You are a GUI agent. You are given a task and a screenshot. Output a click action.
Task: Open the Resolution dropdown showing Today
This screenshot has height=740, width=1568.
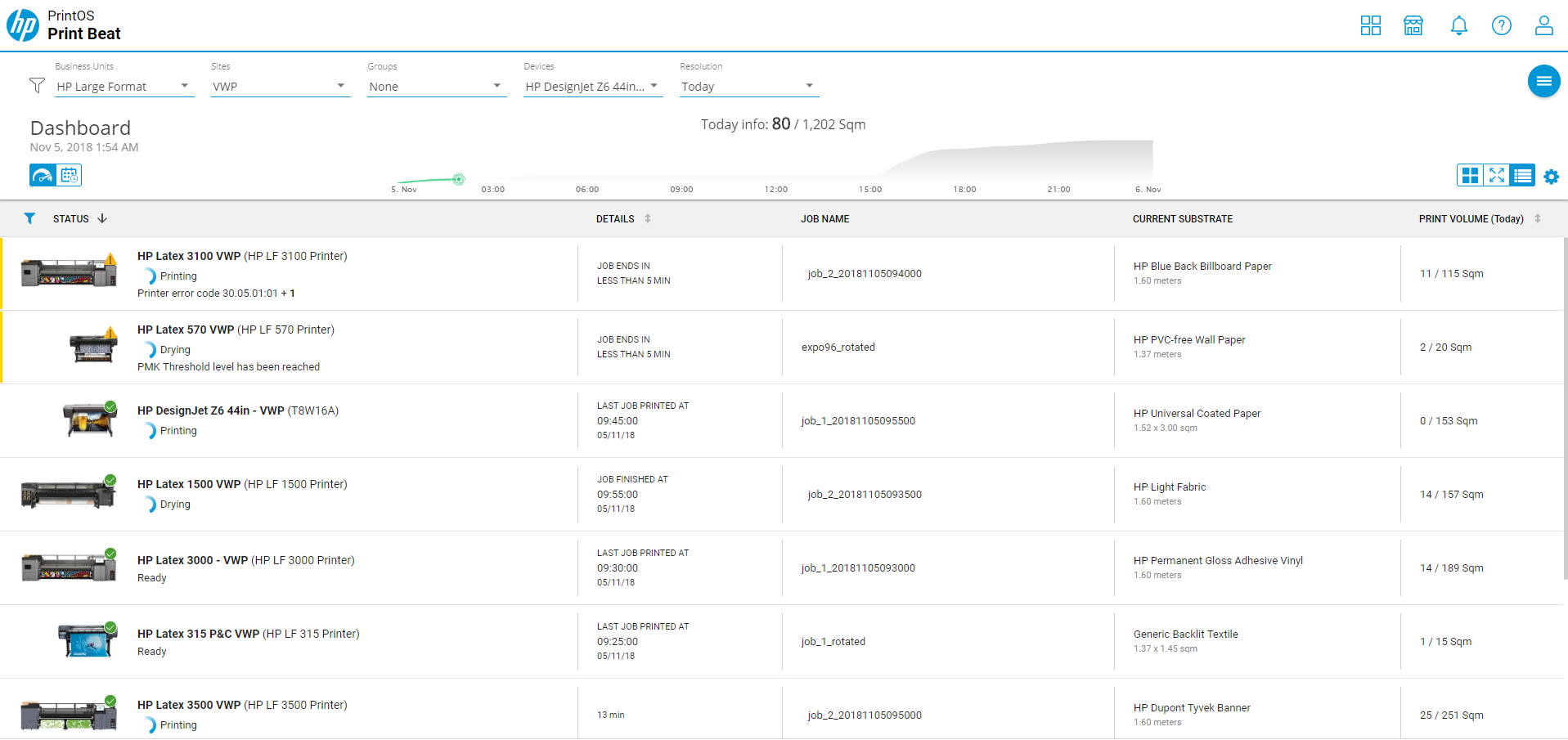coord(749,86)
